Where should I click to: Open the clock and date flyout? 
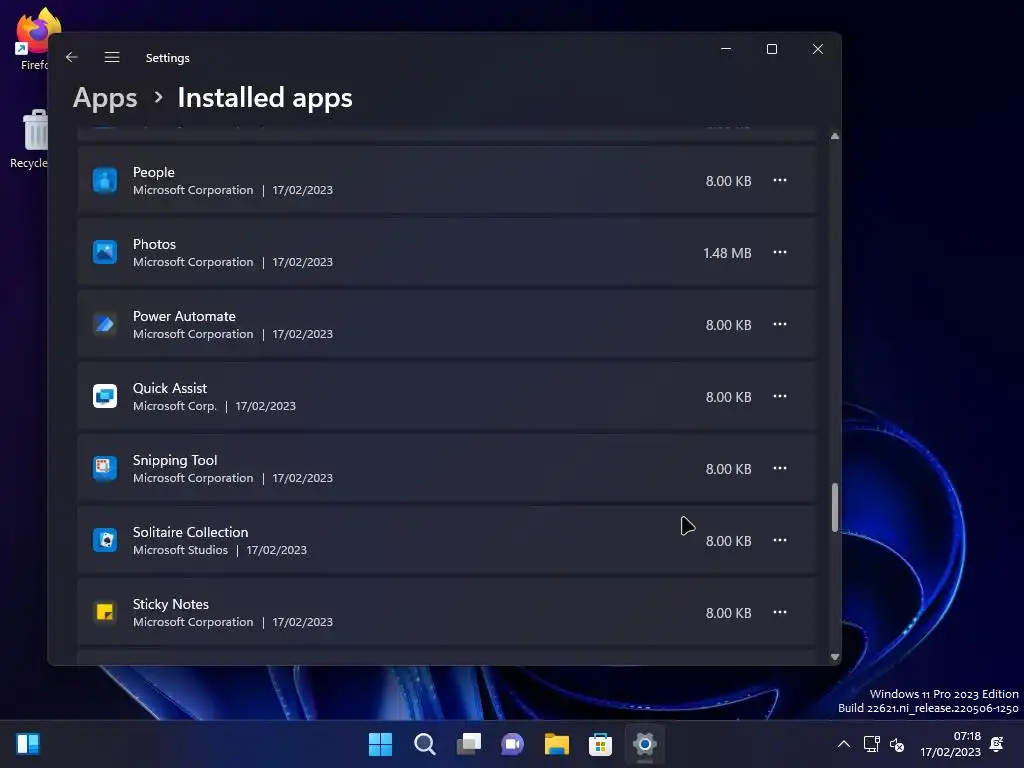(x=951, y=744)
